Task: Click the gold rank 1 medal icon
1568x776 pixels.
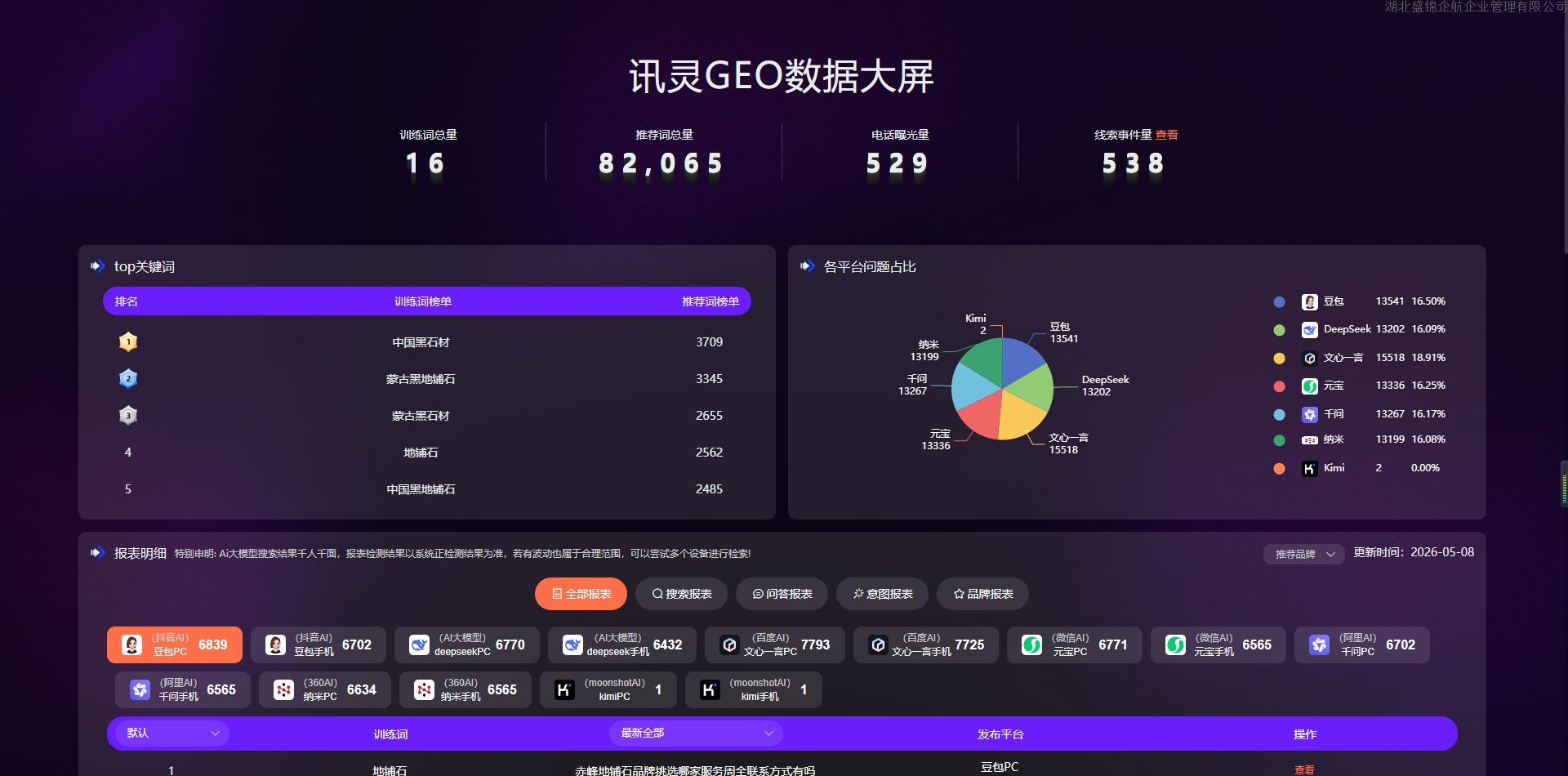Action: (128, 341)
